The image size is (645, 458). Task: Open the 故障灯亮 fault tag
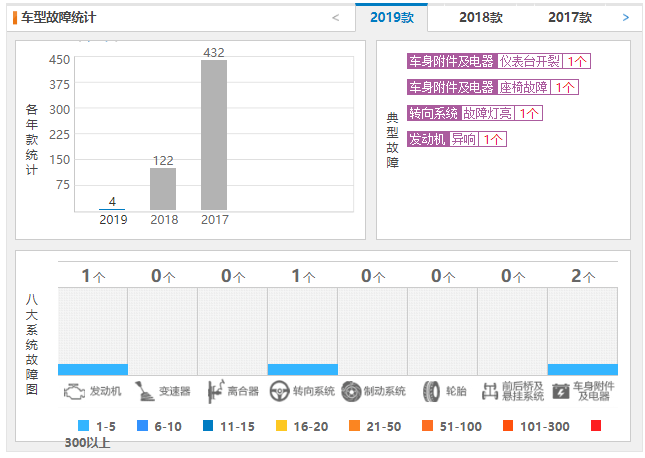pyautogui.click(x=487, y=113)
